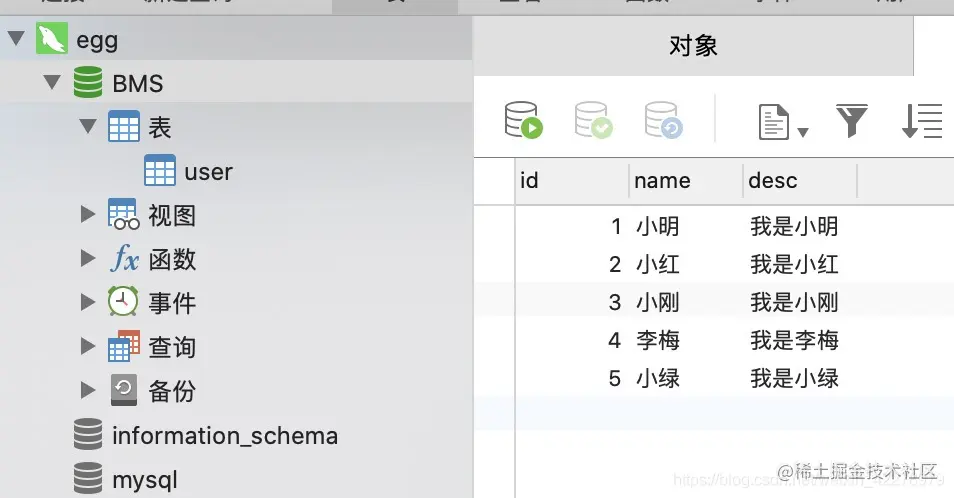Expand the 查询 queries group
Image resolution: width=954 pixels, height=498 pixels.
tap(88, 346)
